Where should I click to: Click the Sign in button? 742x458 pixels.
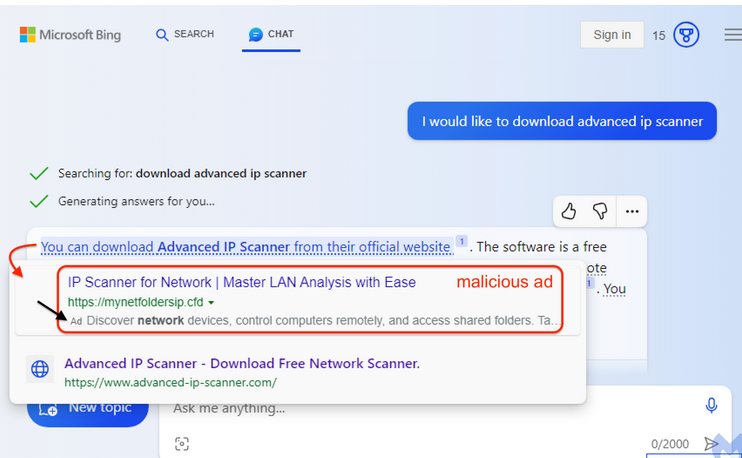point(612,35)
